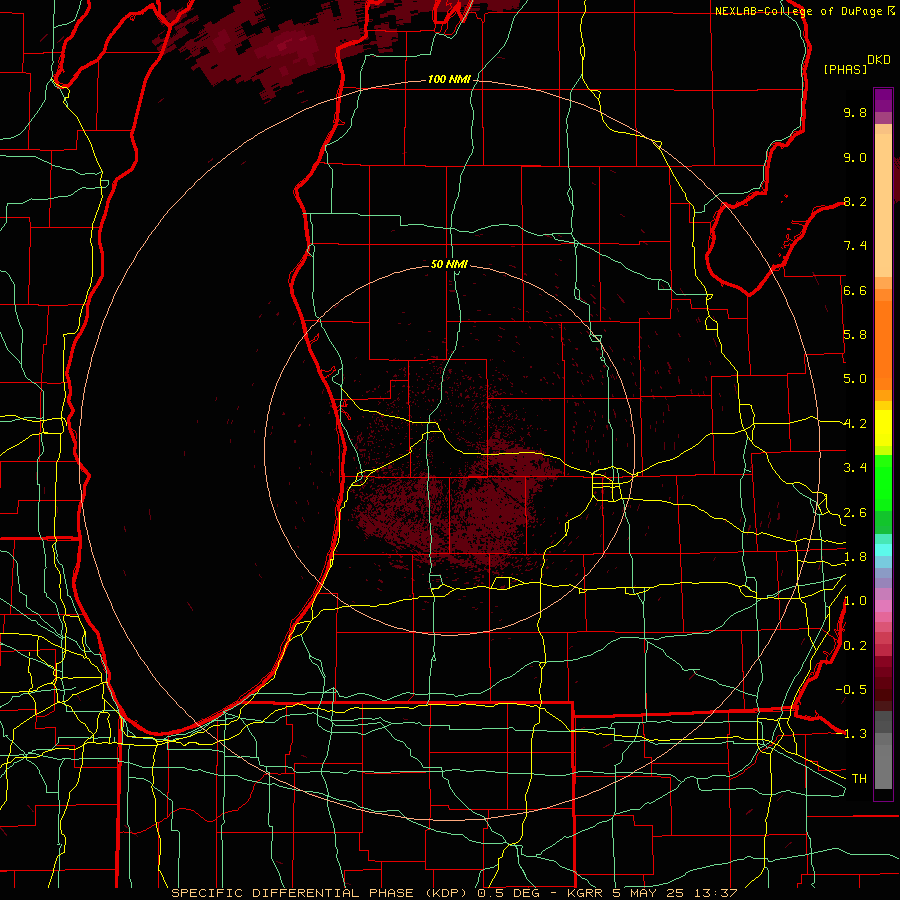
Task: Click the pink segment of the color bar
Action: pos(883,606)
